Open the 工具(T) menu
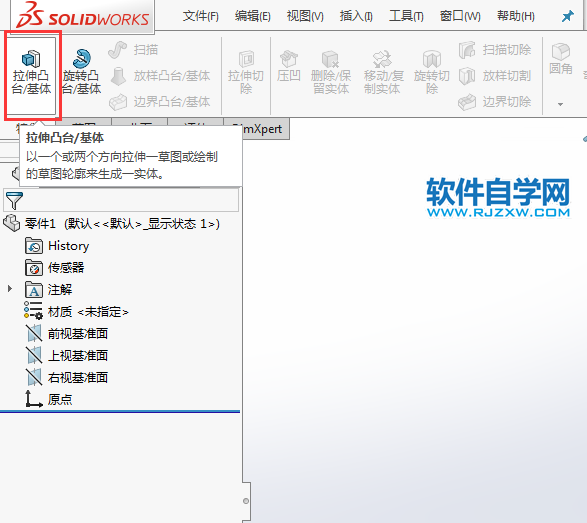 tap(406, 16)
